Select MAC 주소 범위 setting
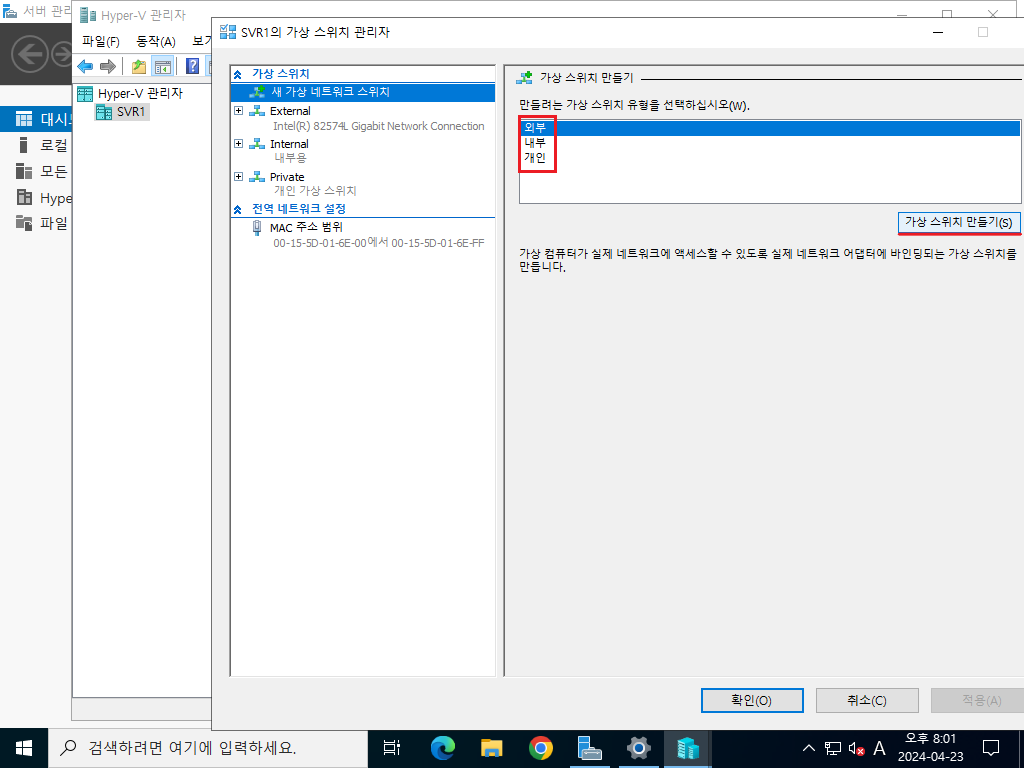The height and width of the screenshot is (768, 1024). click(306, 227)
